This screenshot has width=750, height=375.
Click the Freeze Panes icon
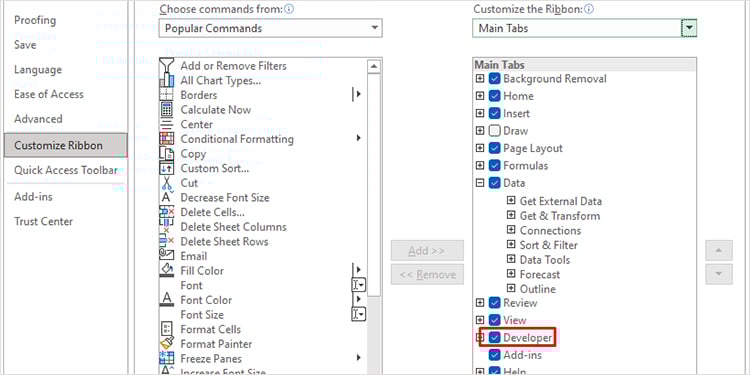click(x=166, y=358)
